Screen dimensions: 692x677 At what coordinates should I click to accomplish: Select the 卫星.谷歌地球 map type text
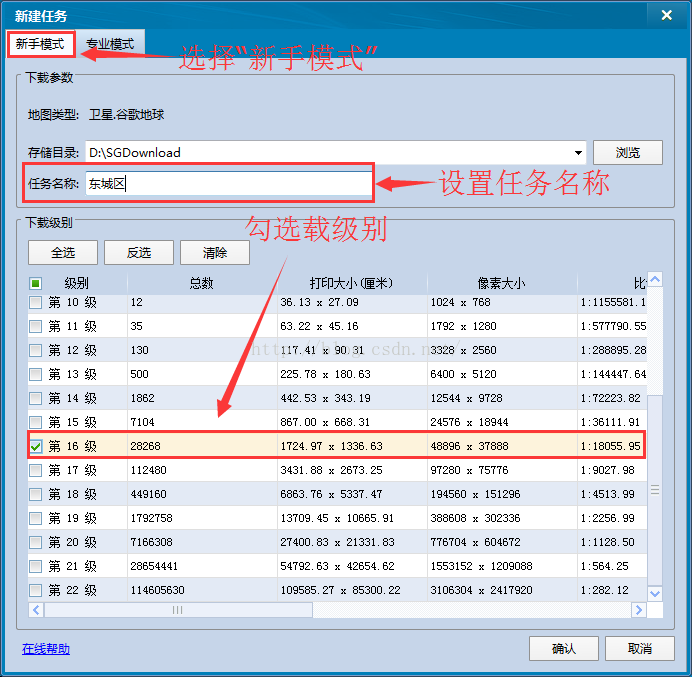(x=126, y=115)
